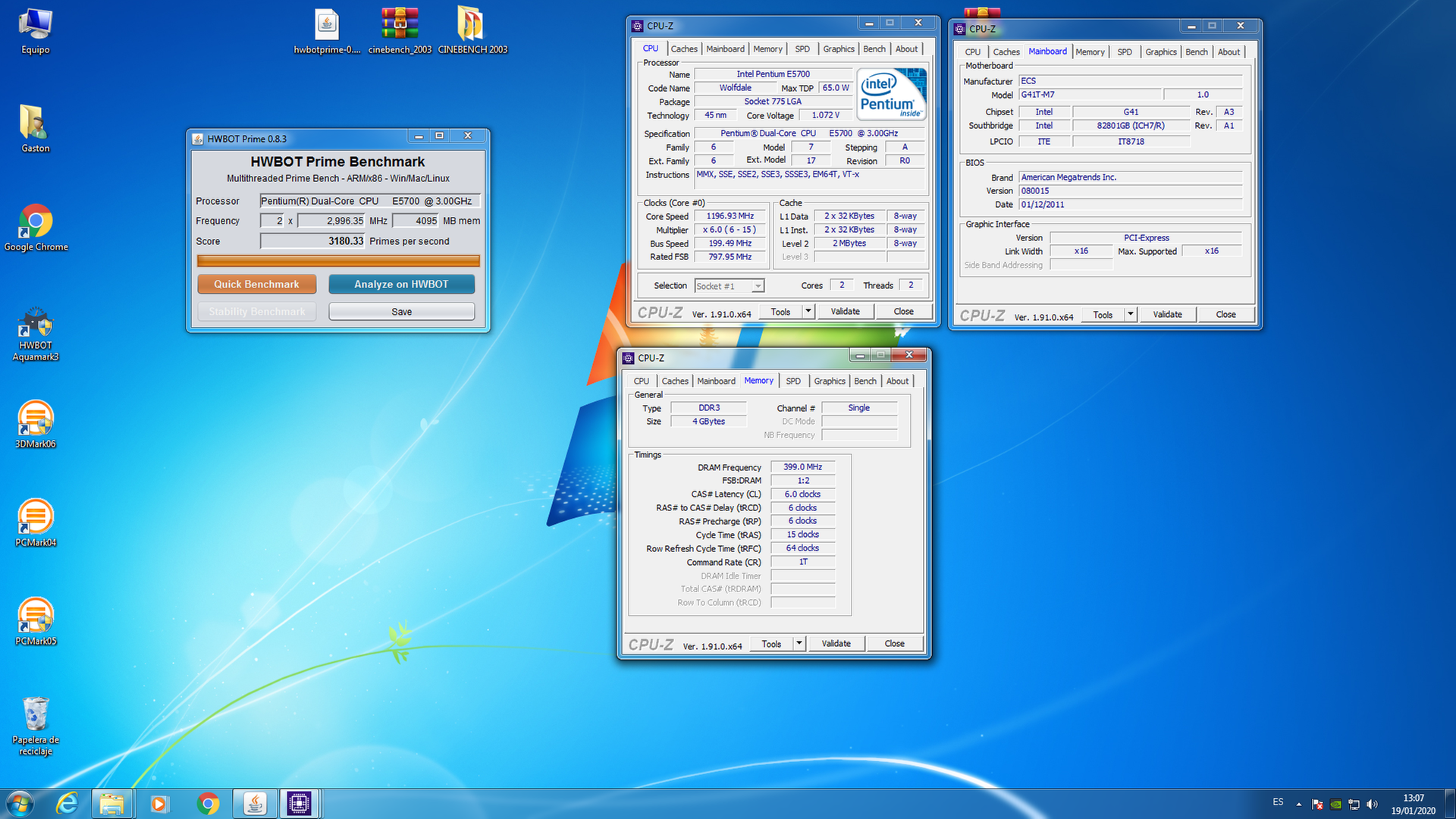
Task: Open CINEBENCH 2003 folder icon
Action: [472, 32]
